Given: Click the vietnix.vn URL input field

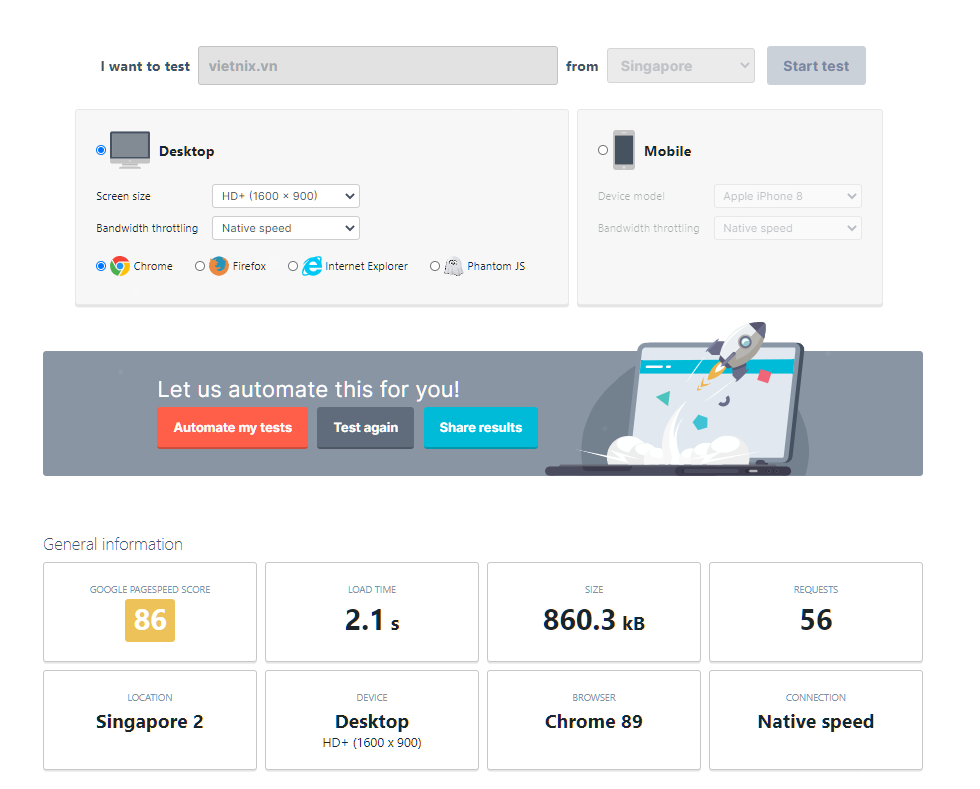Looking at the screenshot, I should coord(377,65).
